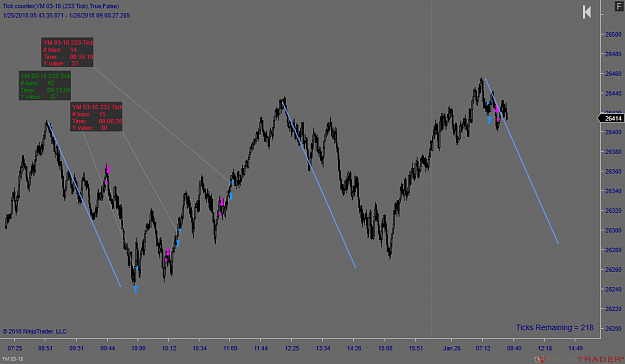Viewport: 625px width, 364px height.
Task: Select the blue trend line starting at the 12:25 peak
Action: point(319,184)
